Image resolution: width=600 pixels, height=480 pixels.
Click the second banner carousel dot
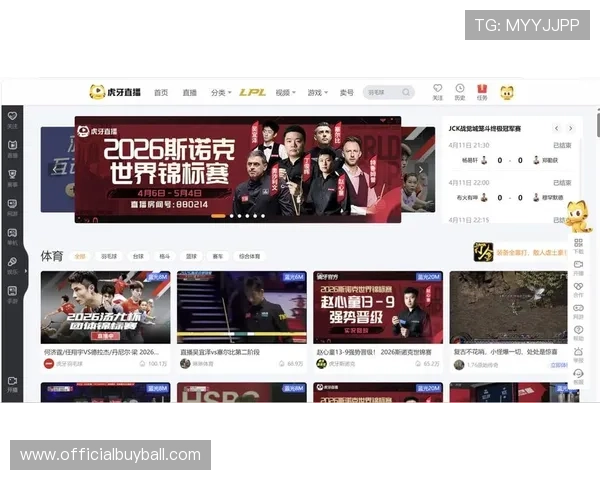pyautogui.click(x=232, y=216)
